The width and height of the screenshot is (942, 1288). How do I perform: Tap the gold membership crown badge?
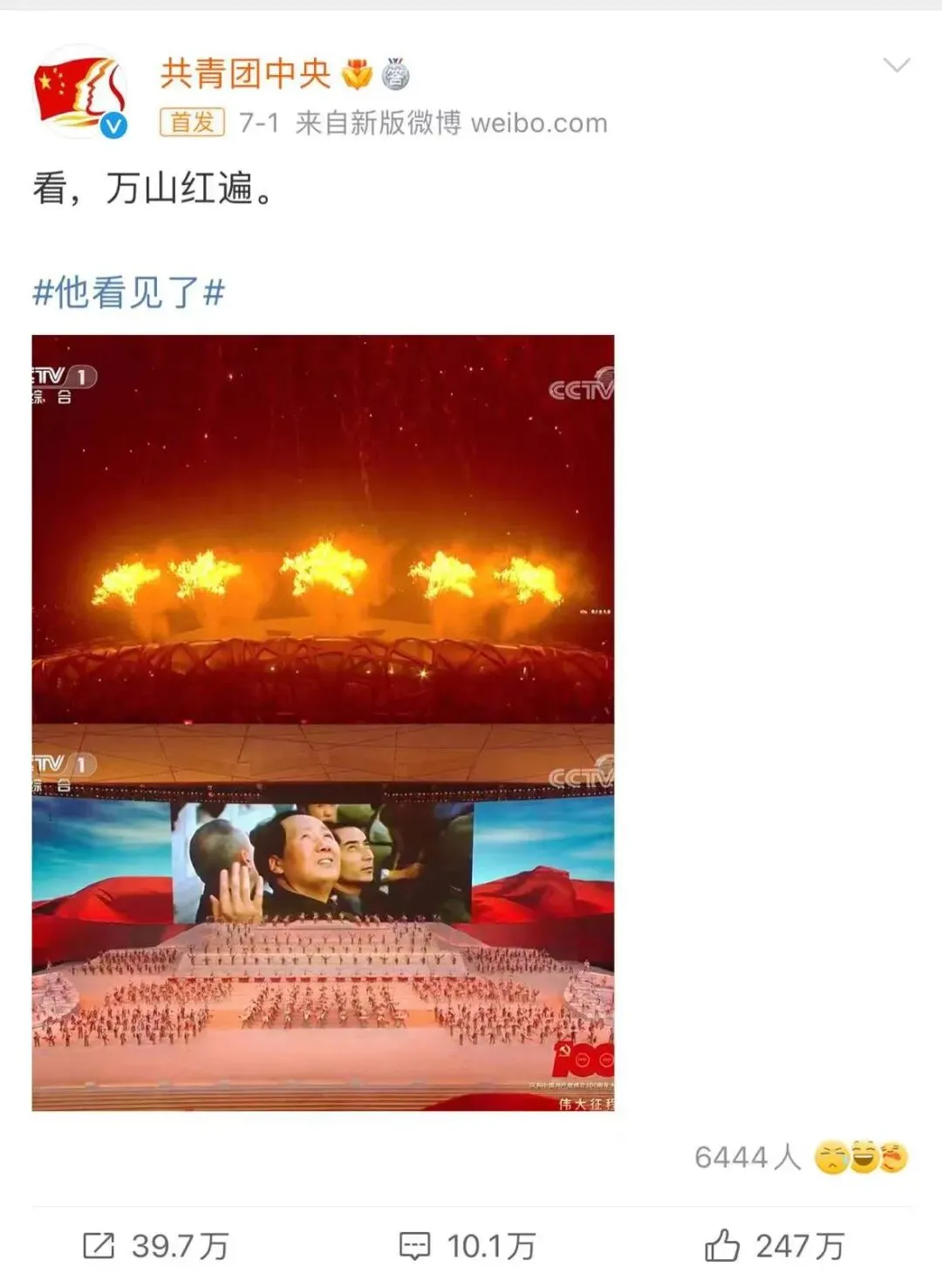click(x=356, y=75)
